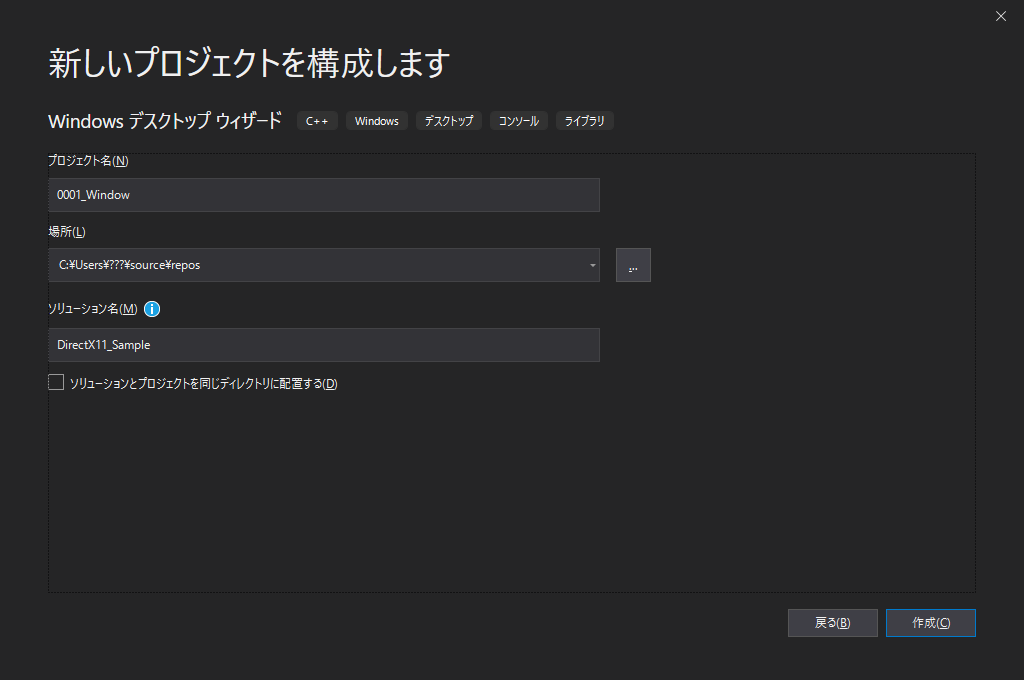The width and height of the screenshot is (1024, 680).
Task: Click the info icon beside ソリューション名
Action: click(151, 309)
